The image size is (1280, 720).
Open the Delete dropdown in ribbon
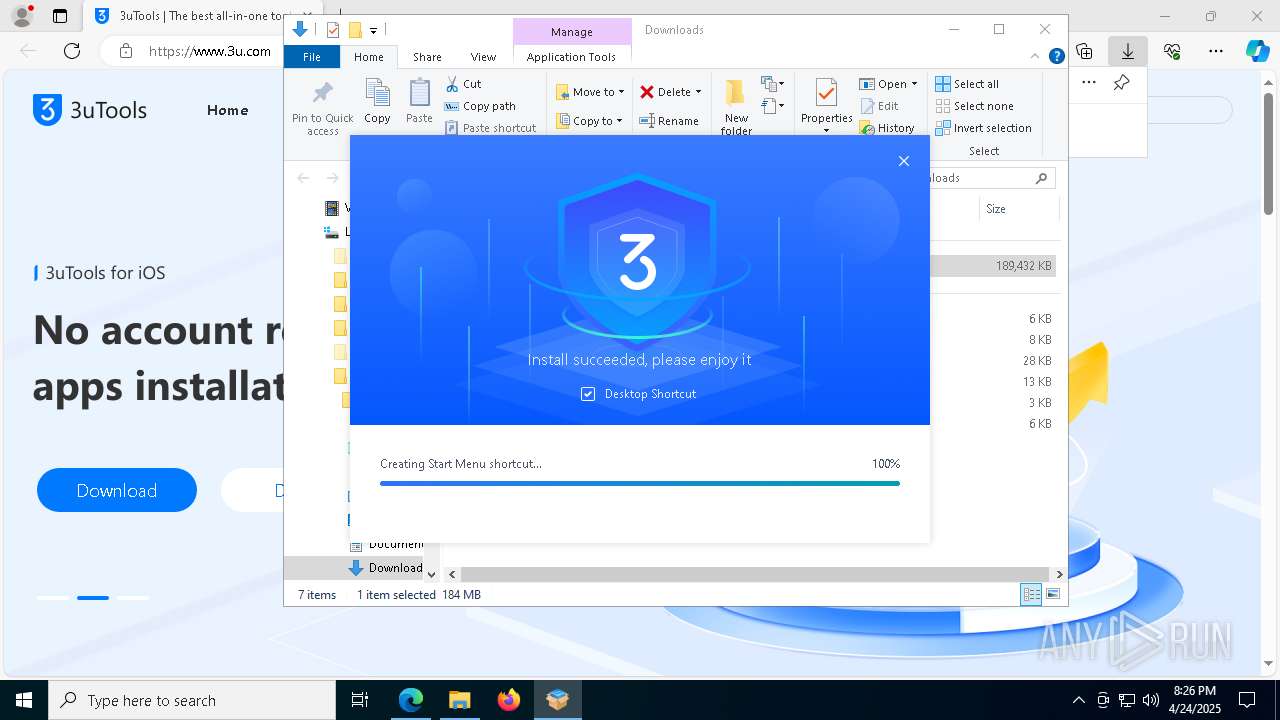point(670,92)
